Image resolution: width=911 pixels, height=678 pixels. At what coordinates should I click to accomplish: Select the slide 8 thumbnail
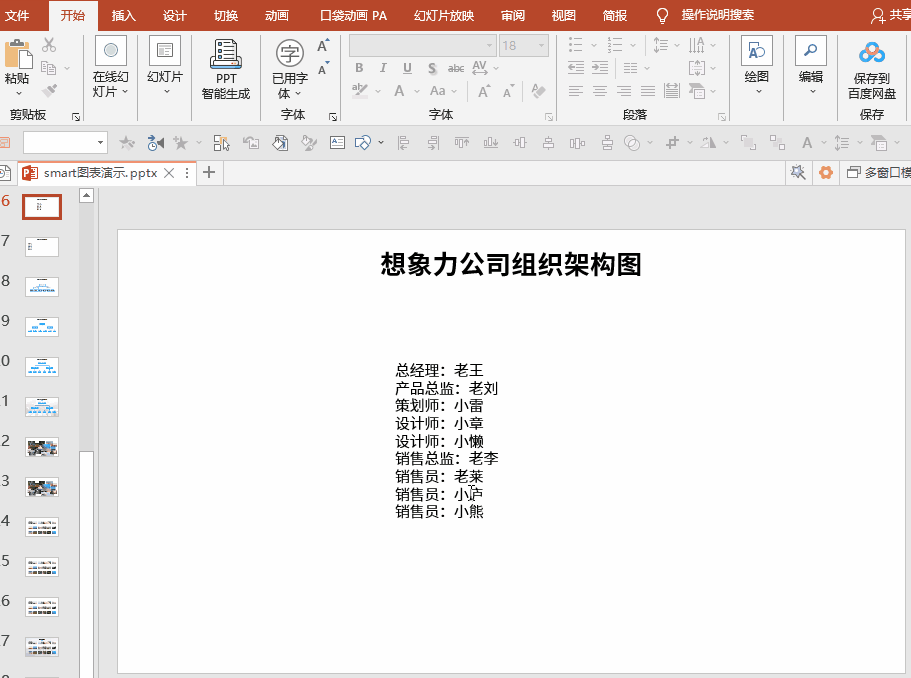point(42,287)
